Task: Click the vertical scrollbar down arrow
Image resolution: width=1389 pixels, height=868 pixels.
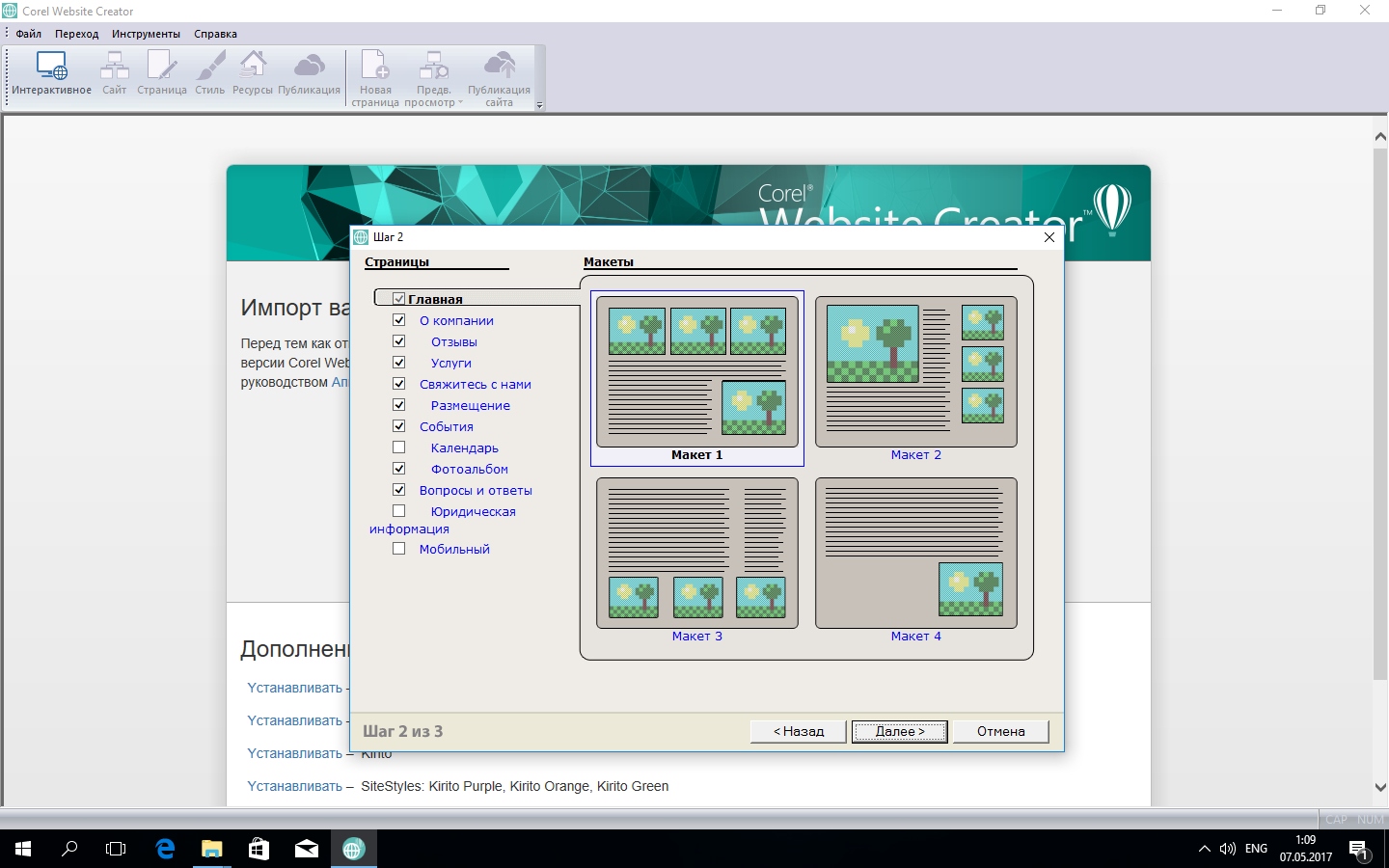Action: [1380, 788]
